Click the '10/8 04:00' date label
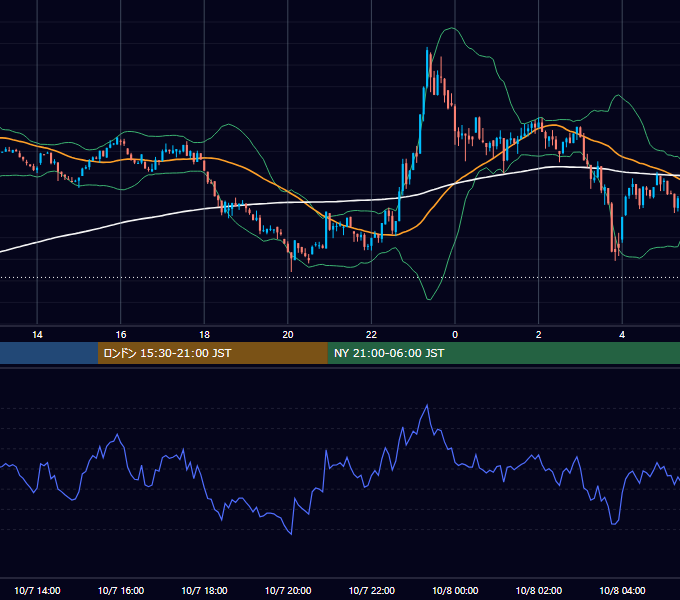 [622, 590]
